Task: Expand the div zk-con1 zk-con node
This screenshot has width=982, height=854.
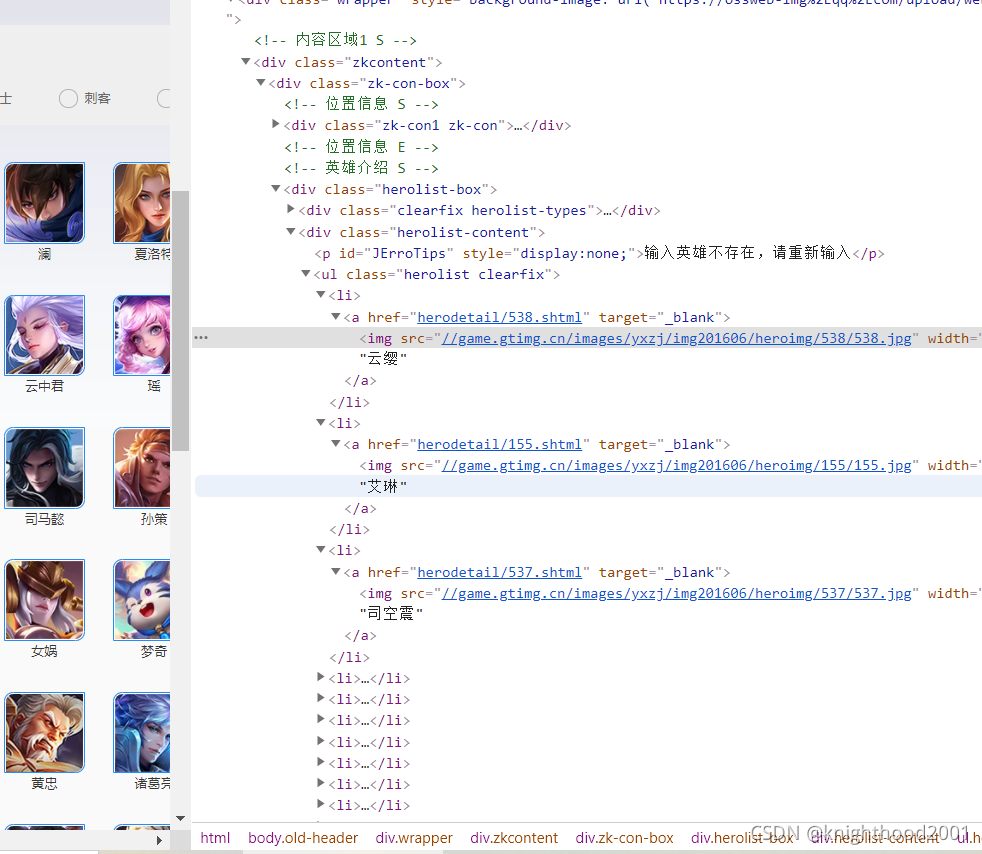Action: (x=276, y=124)
